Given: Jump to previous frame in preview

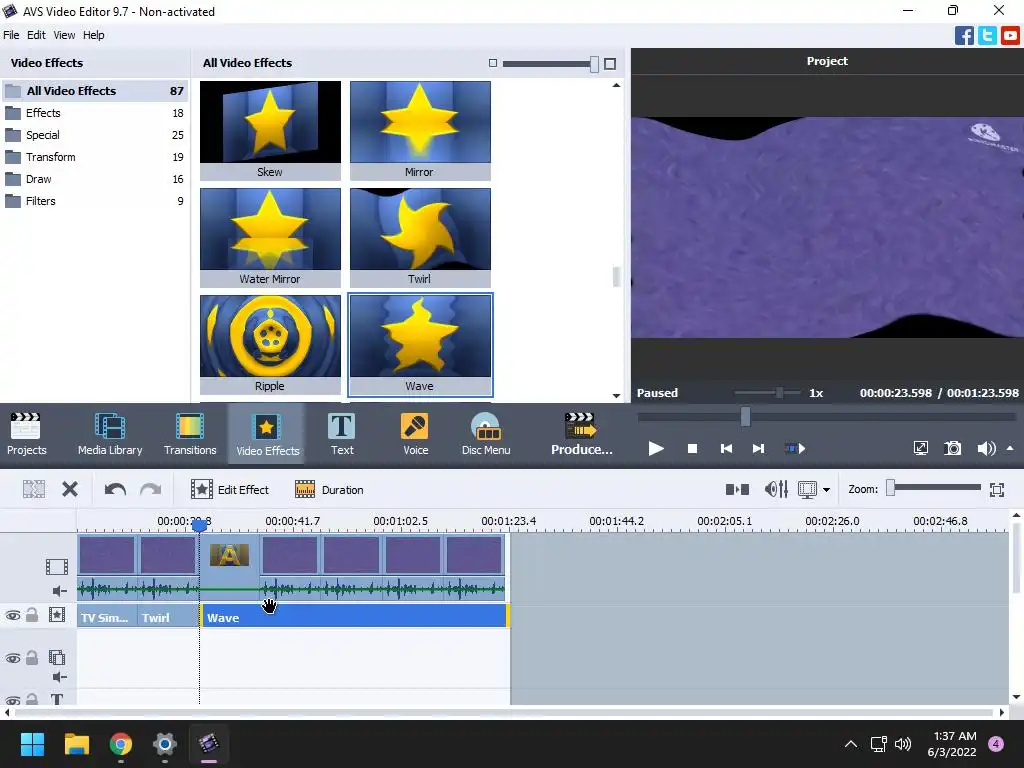Looking at the screenshot, I should [x=726, y=449].
